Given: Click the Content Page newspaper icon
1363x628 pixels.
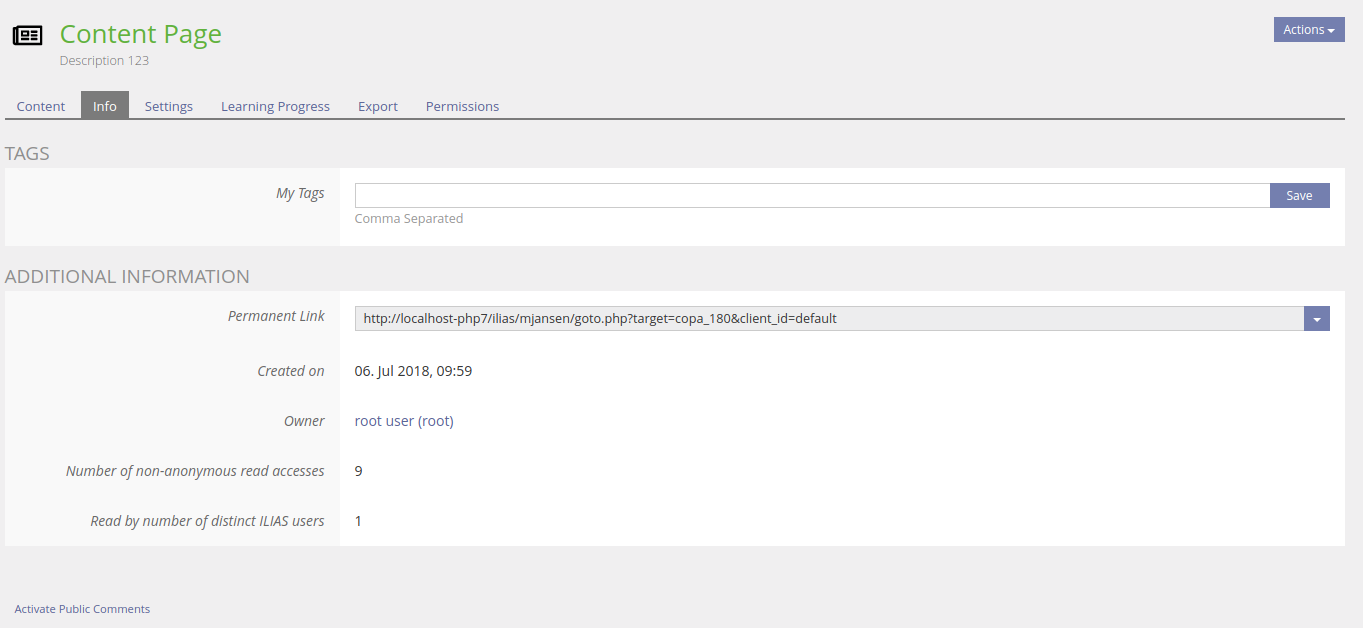Looking at the screenshot, I should click(27, 36).
